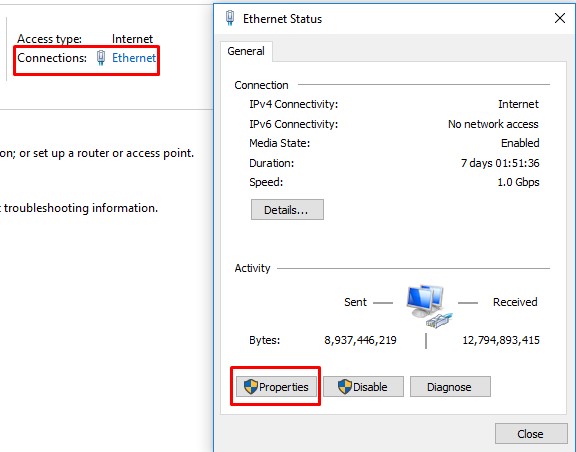Click the Ethernet Status window title

point(282,19)
